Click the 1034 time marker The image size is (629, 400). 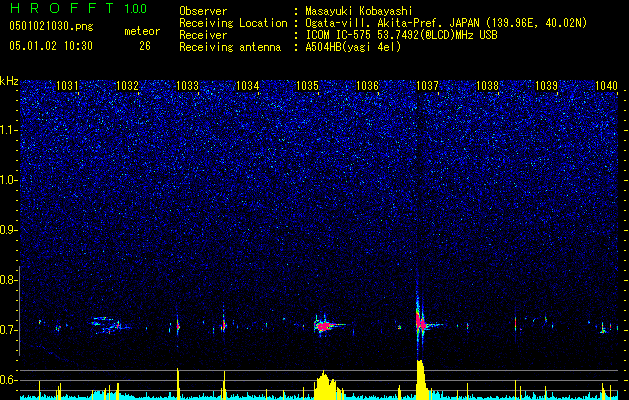tap(248, 85)
